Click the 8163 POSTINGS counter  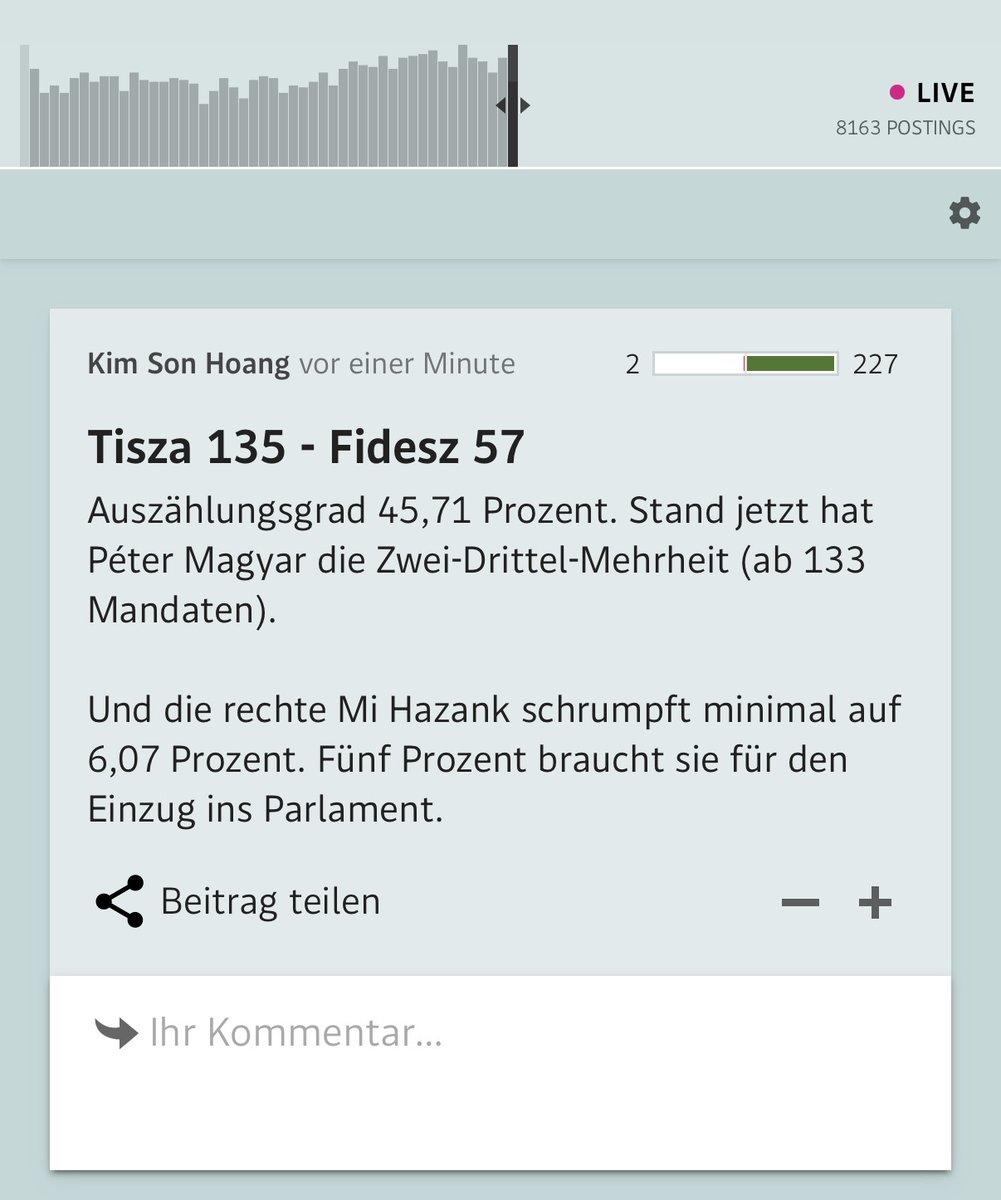[x=906, y=128]
